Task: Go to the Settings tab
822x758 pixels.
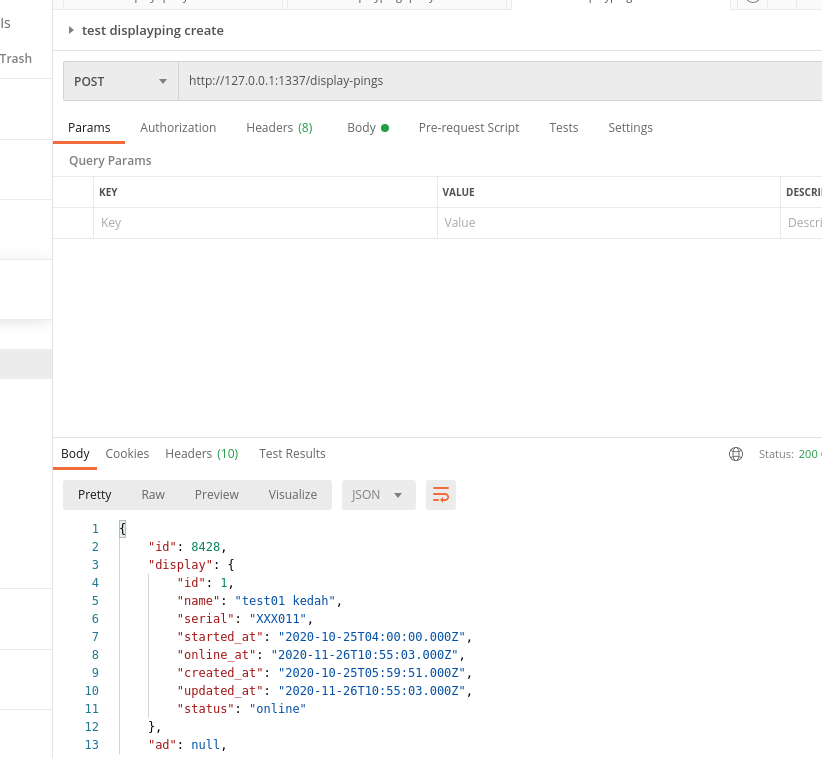Action: (x=630, y=128)
